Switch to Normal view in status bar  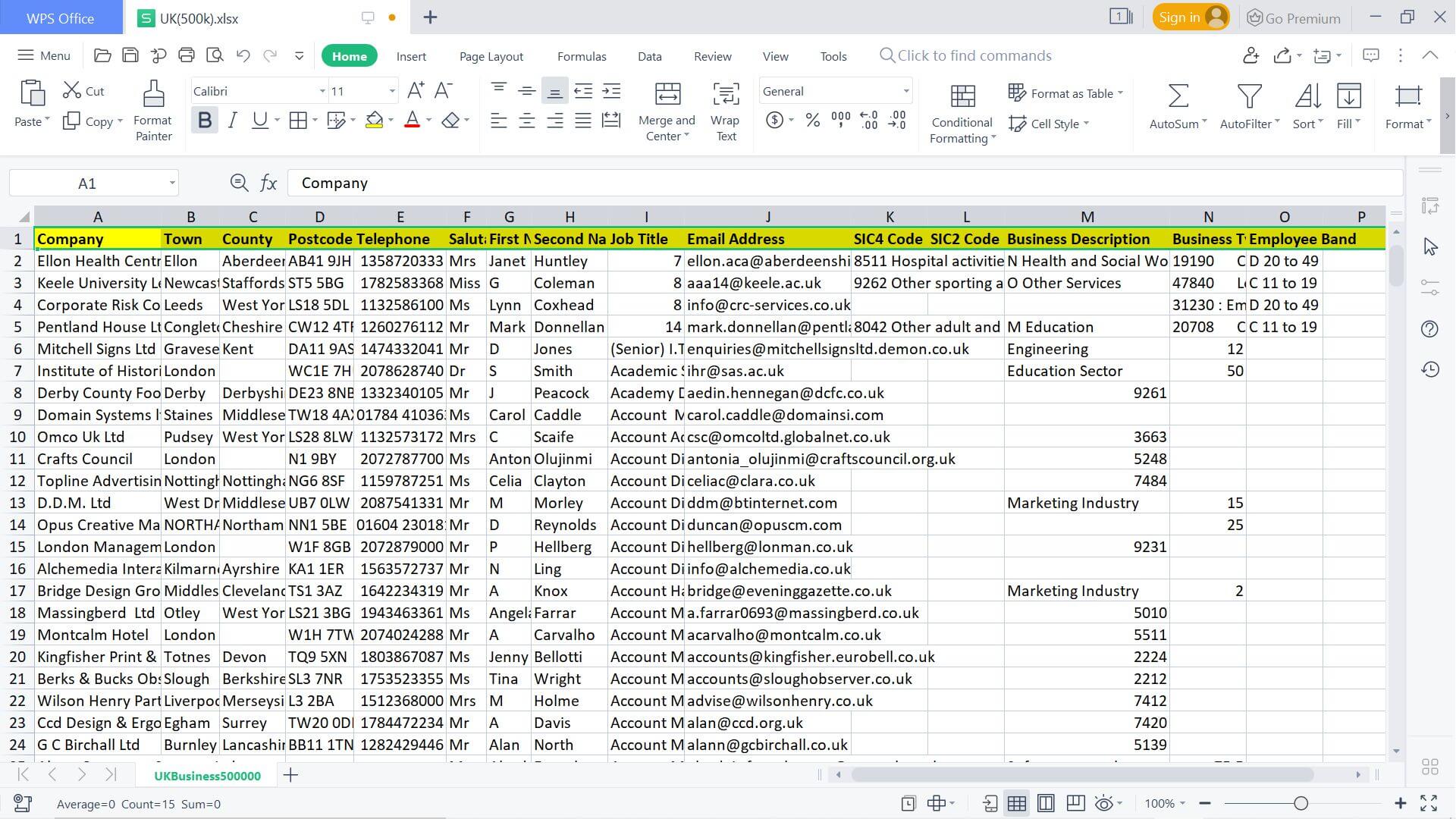click(1017, 803)
